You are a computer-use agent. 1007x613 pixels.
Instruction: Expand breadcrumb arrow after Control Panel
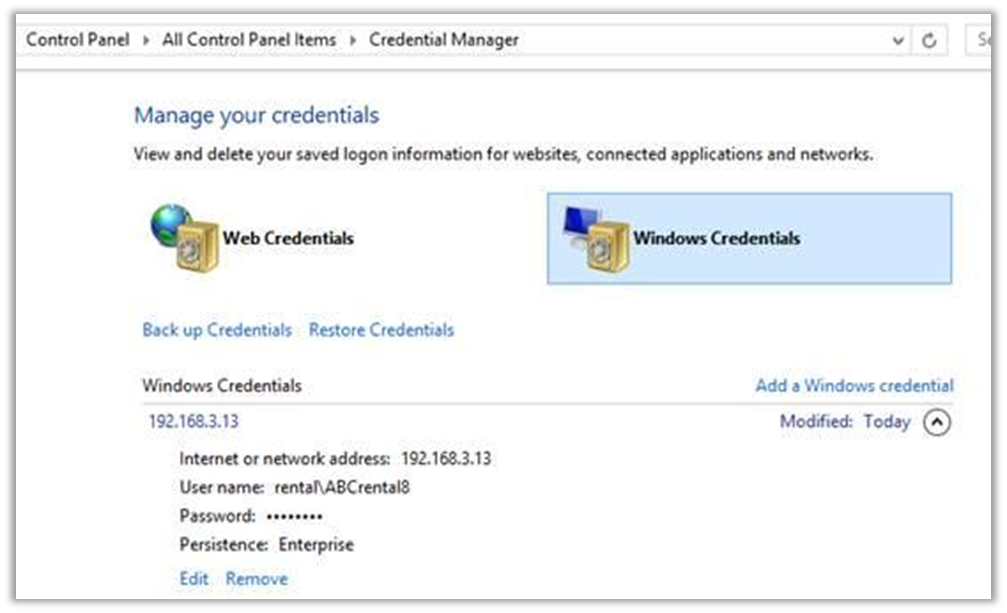(x=146, y=41)
